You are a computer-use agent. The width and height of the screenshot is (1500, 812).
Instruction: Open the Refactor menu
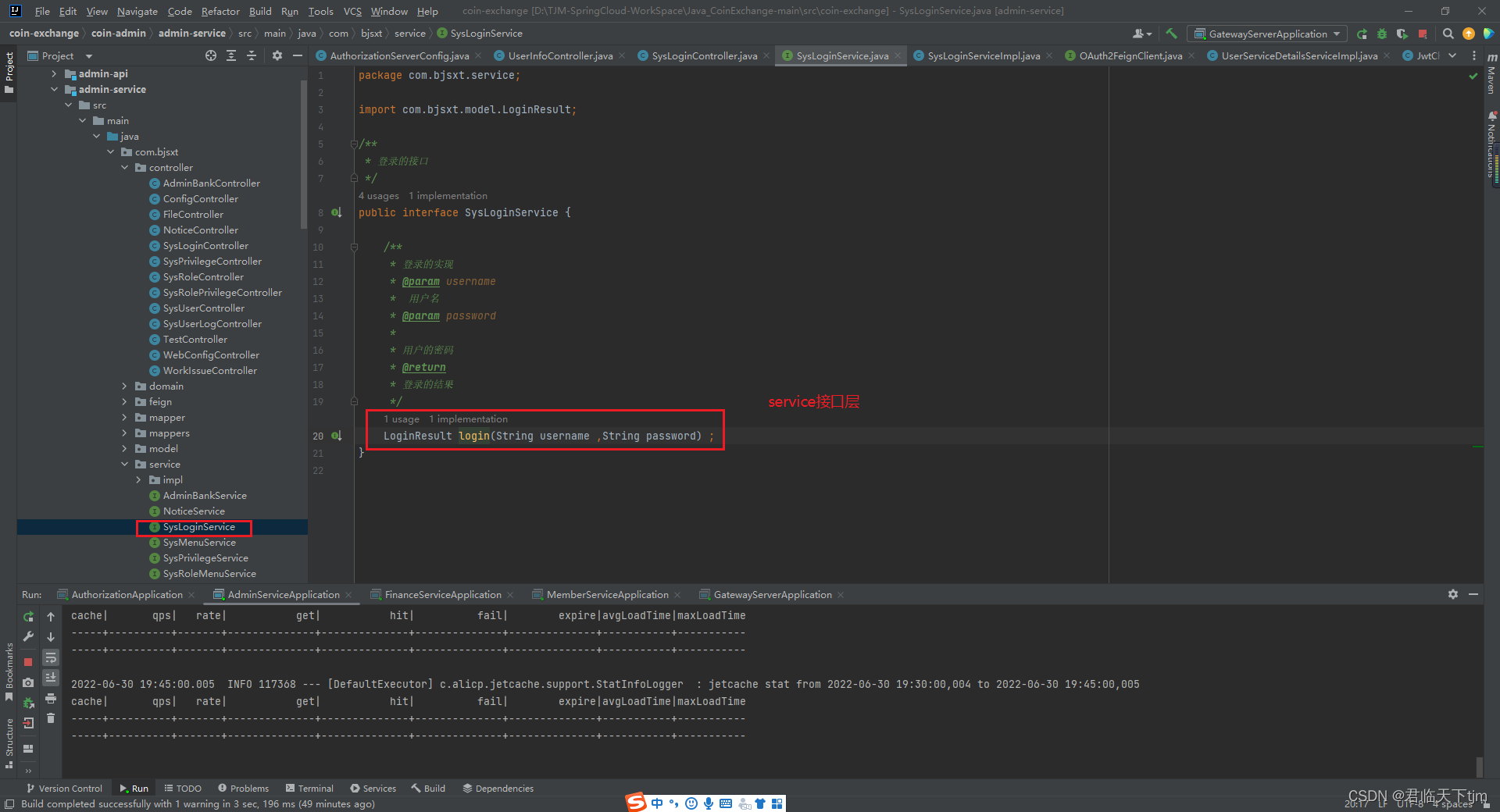(220, 11)
